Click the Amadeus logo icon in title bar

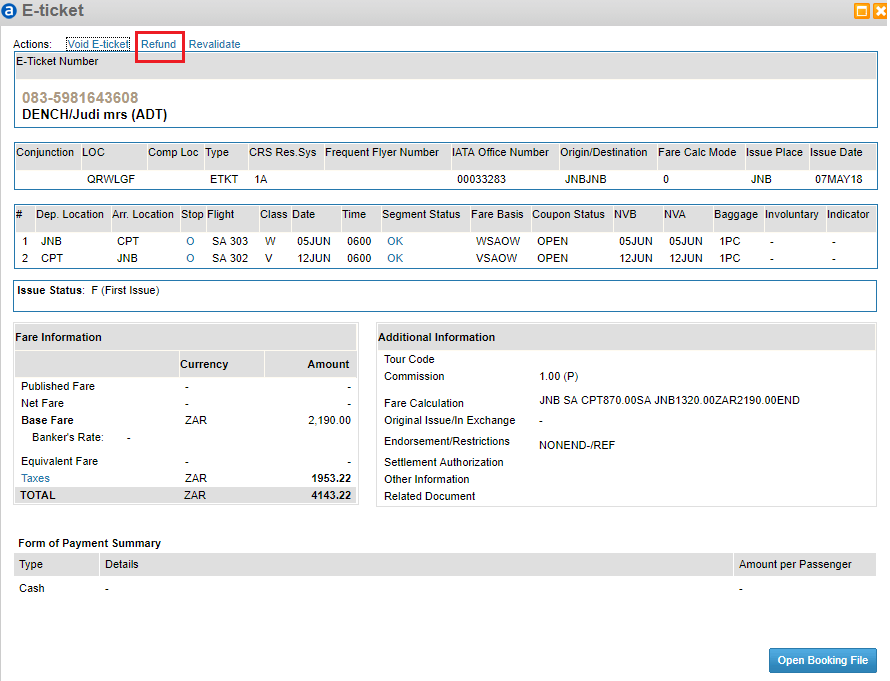click(x=11, y=11)
